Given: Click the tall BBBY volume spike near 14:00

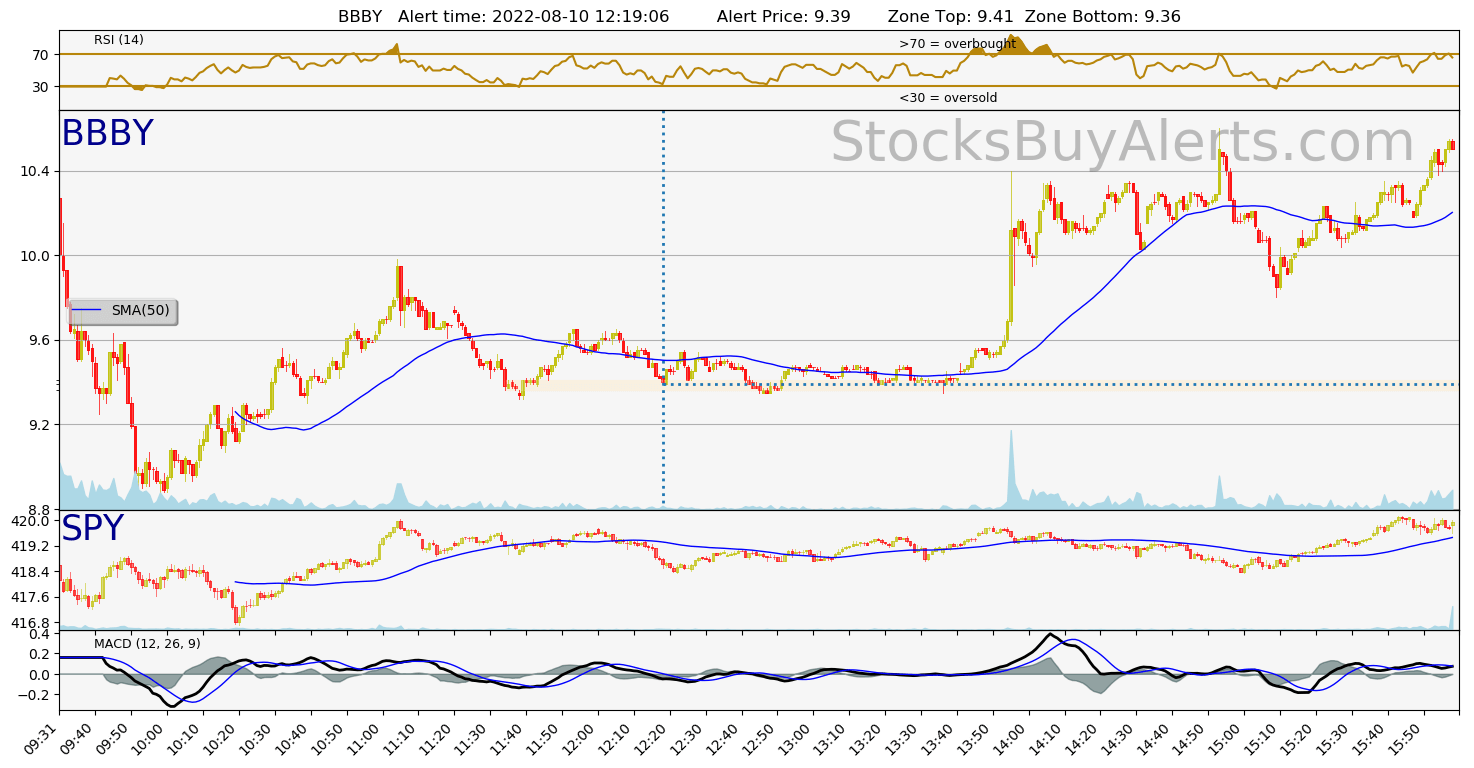Looking at the screenshot, I should point(1011,470).
